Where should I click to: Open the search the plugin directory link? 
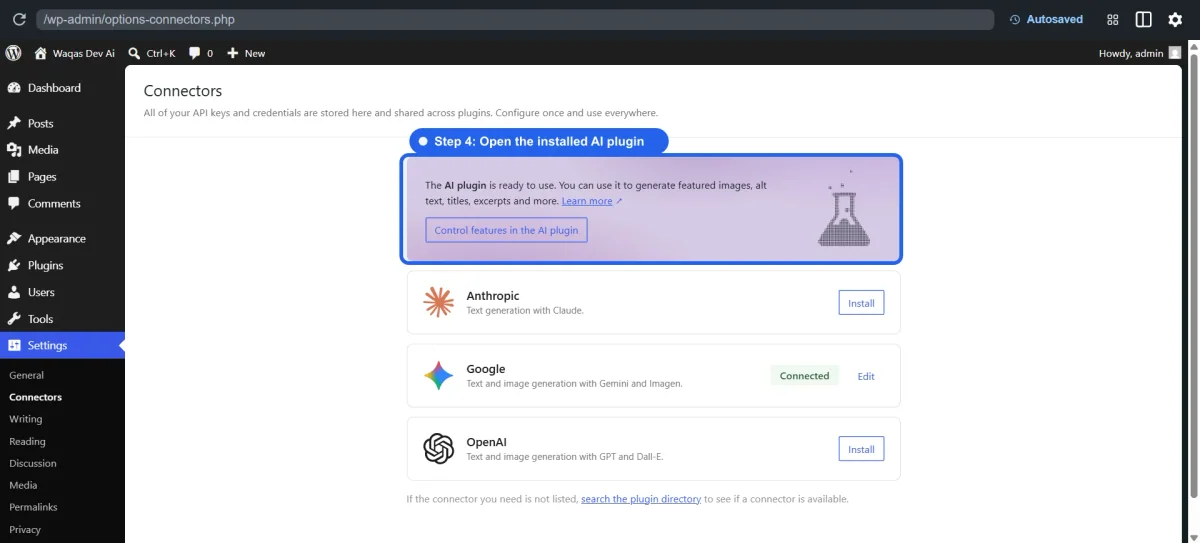(641, 499)
